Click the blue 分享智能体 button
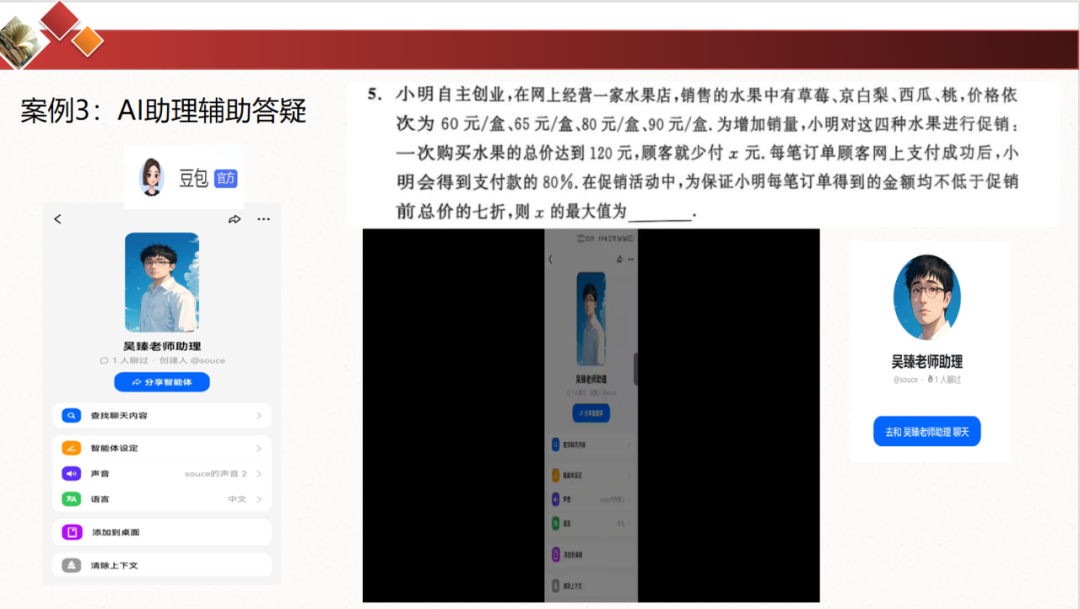The height and width of the screenshot is (609, 1080). coord(162,382)
